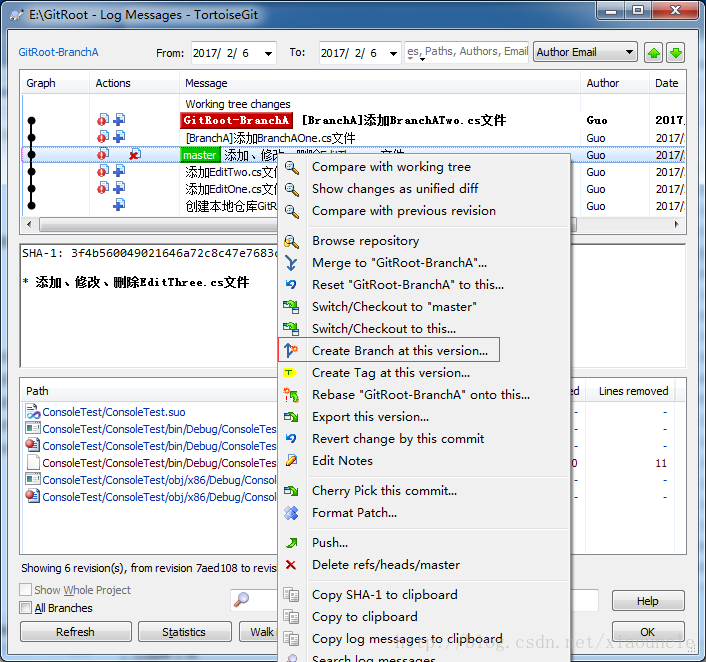706x662 pixels.
Task: Click the green down-arrow navigation icon
Action: (675, 53)
